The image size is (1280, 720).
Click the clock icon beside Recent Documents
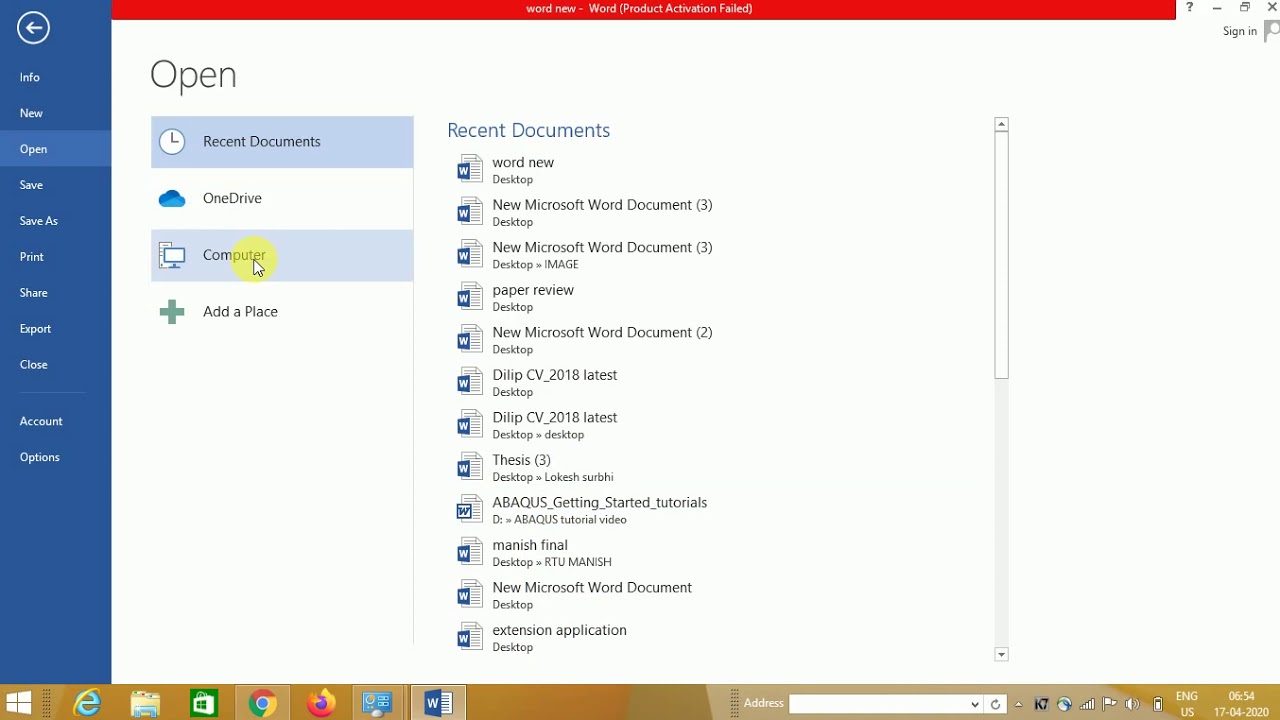click(172, 142)
